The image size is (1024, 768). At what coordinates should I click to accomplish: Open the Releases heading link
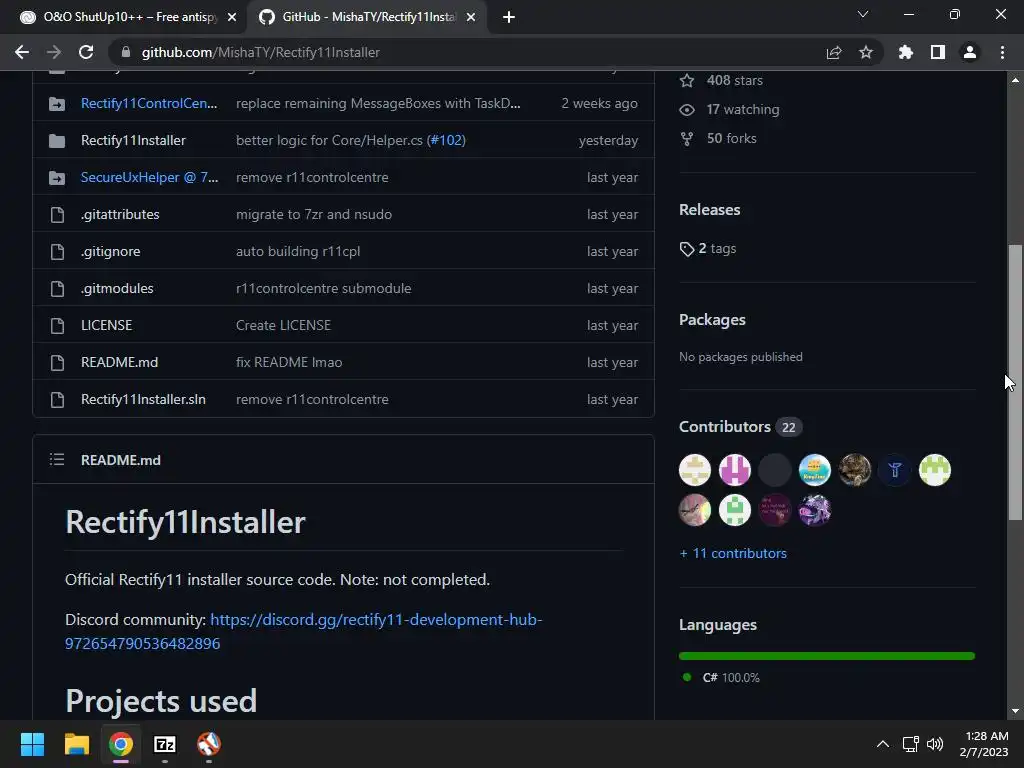[x=709, y=210]
